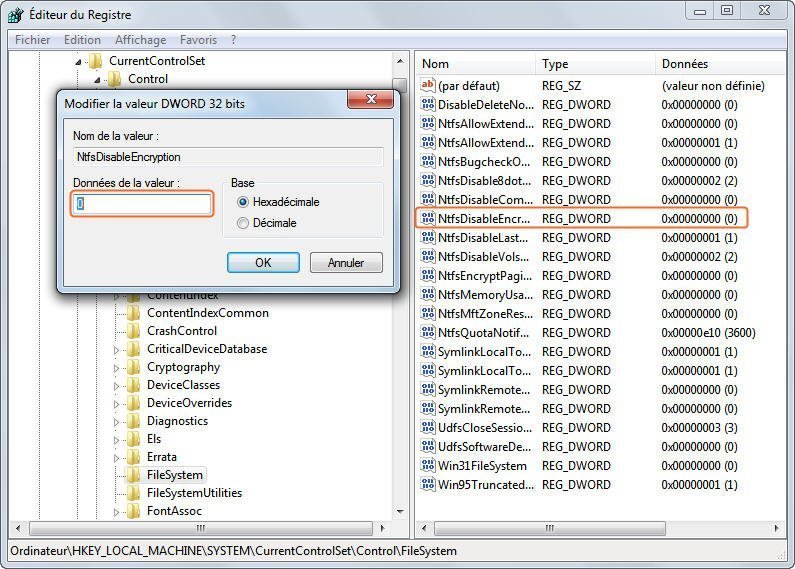Click the DWORD icon beside NtfsDisableLast...
This screenshot has width=795, height=569.
(x=428, y=237)
